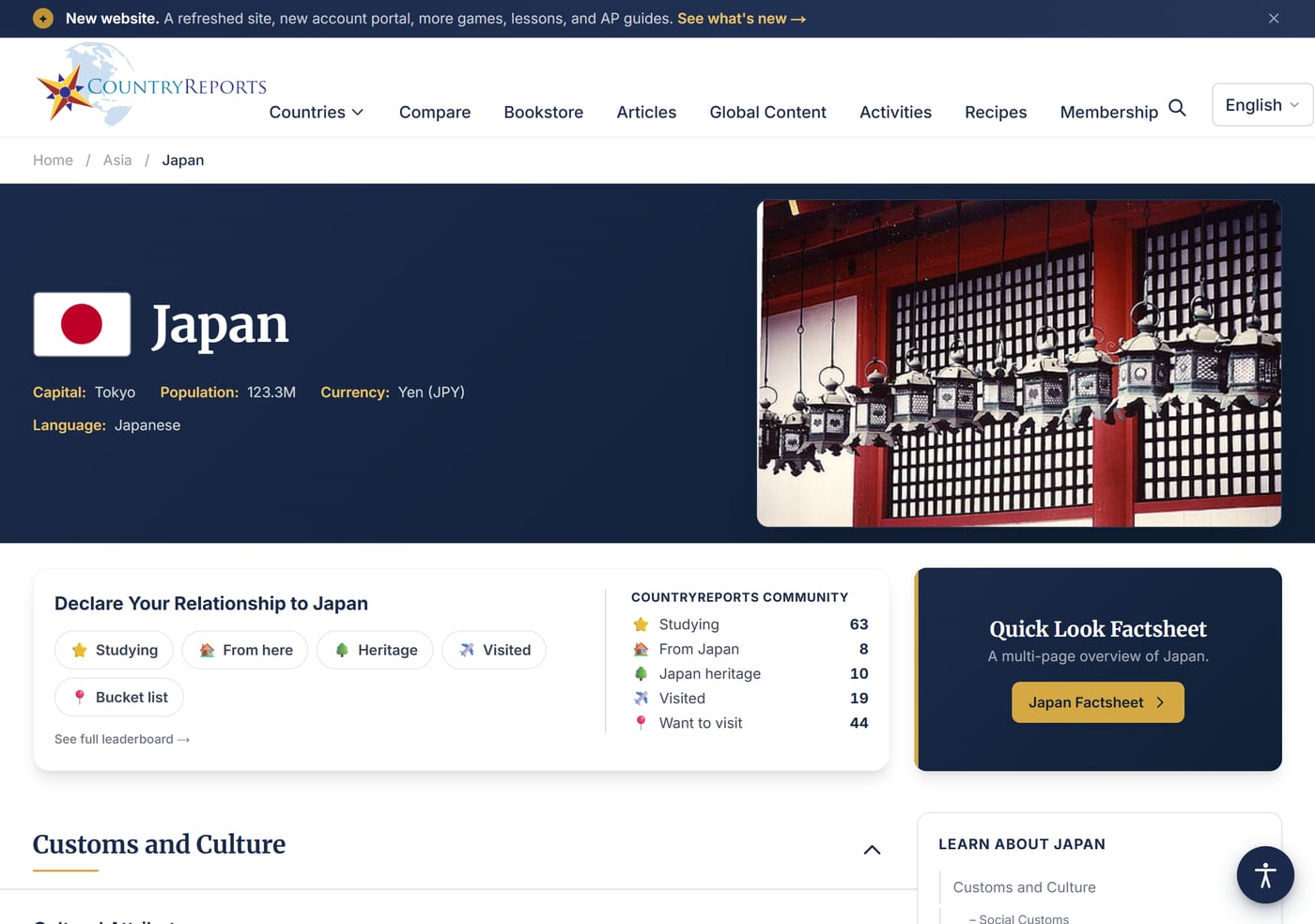
Task: Open See full leaderboard link
Action: (x=122, y=739)
